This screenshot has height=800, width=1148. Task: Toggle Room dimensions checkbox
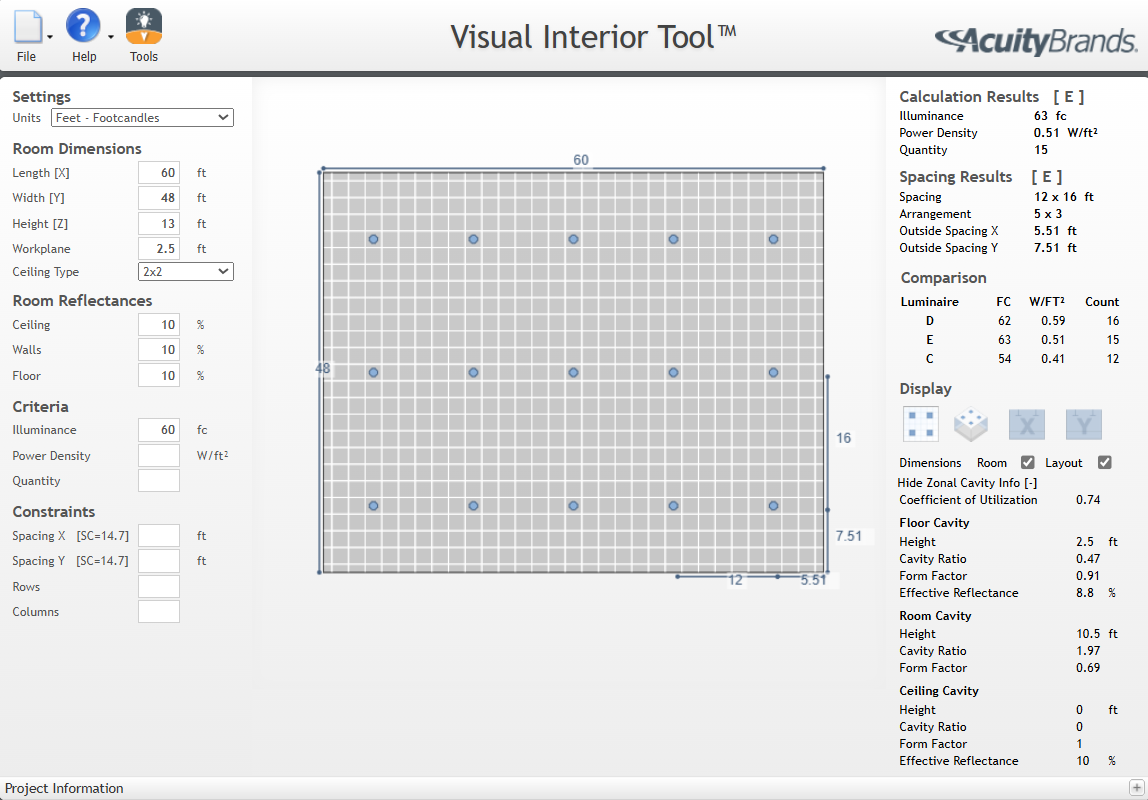click(1028, 463)
